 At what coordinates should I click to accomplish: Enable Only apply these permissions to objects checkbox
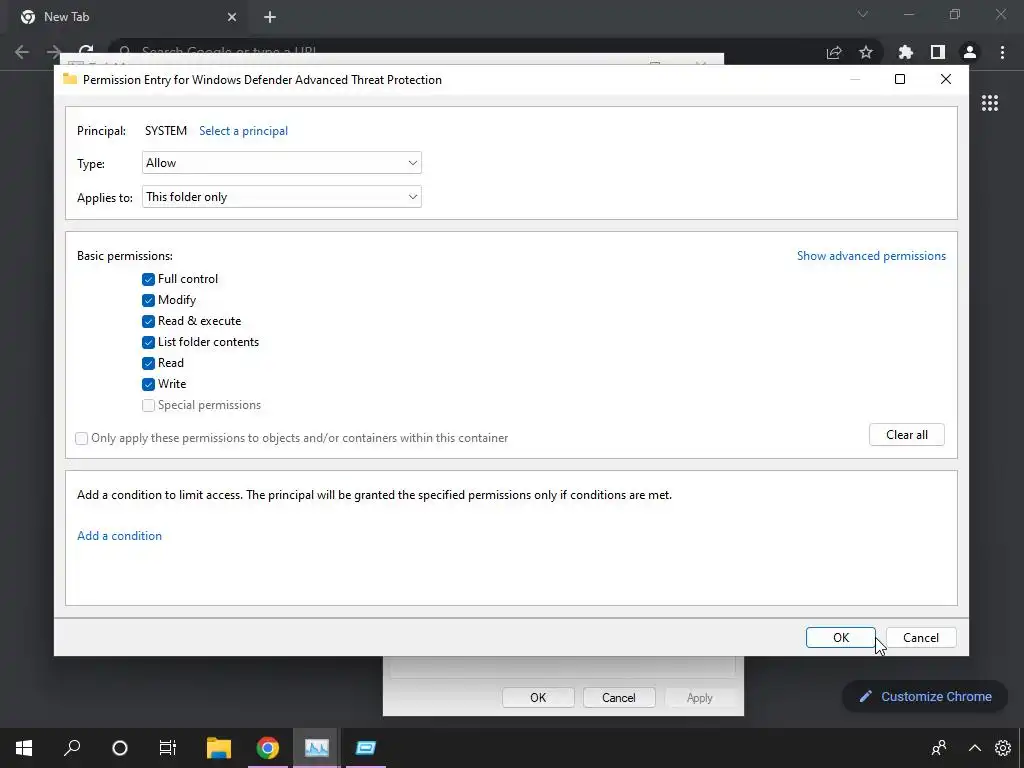pos(82,438)
